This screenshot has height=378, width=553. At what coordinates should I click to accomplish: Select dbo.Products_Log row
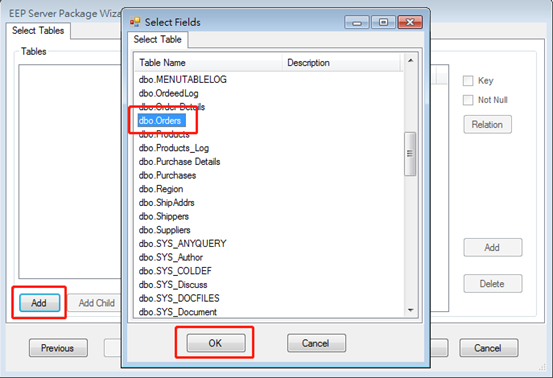pyautogui.click(x=174, y=148)
